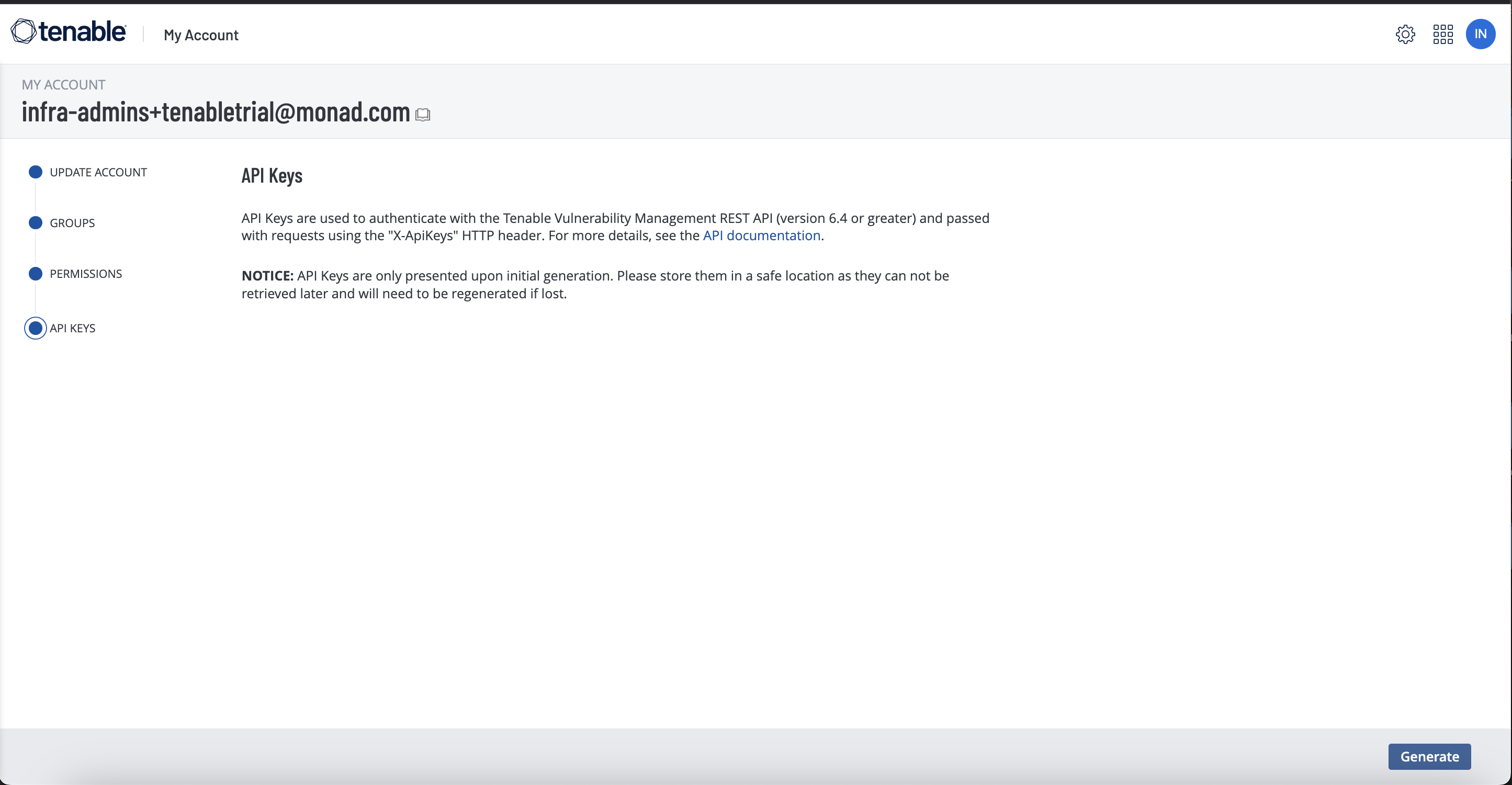Click the Update Account step dot
This screenshot has height=785, width=1512.
(x=35, y=172)
